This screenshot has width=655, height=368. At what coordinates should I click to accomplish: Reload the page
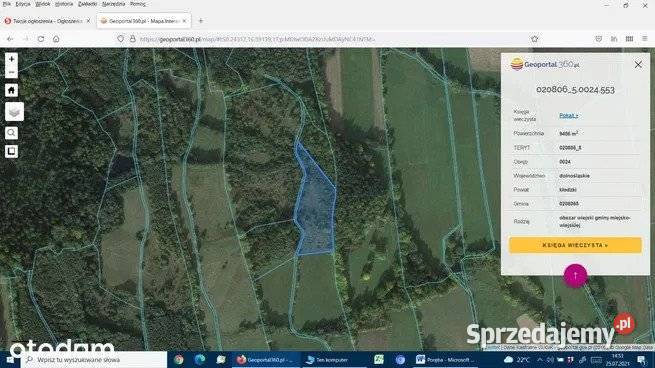coord(41,39)
